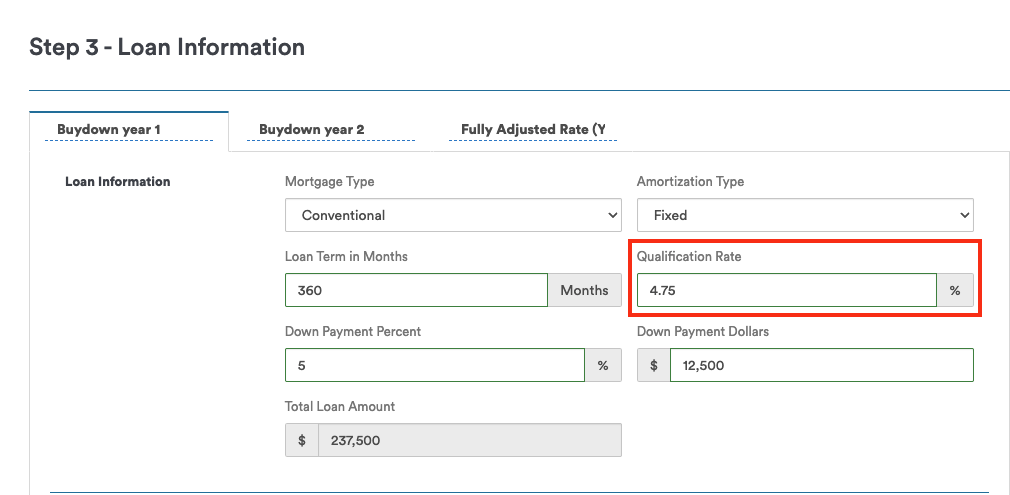Switch to Buydown year 2 tab

312,130
